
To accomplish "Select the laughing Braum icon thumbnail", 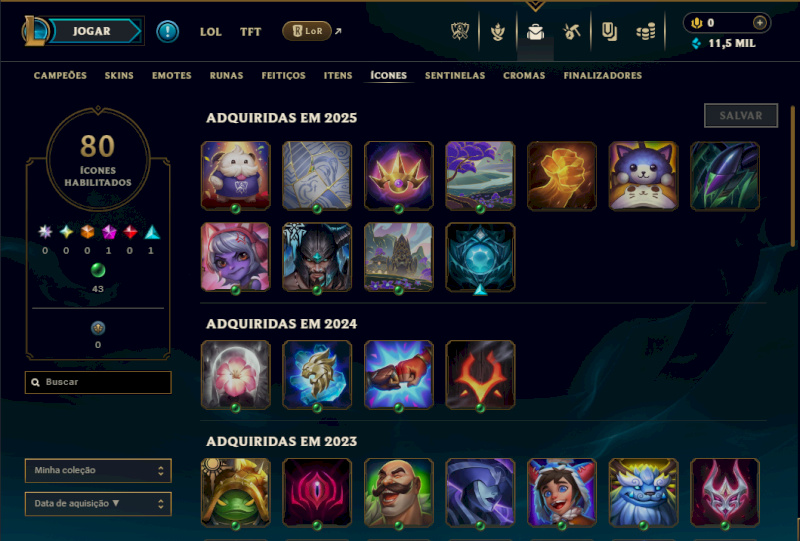I will tap(398, 493).
